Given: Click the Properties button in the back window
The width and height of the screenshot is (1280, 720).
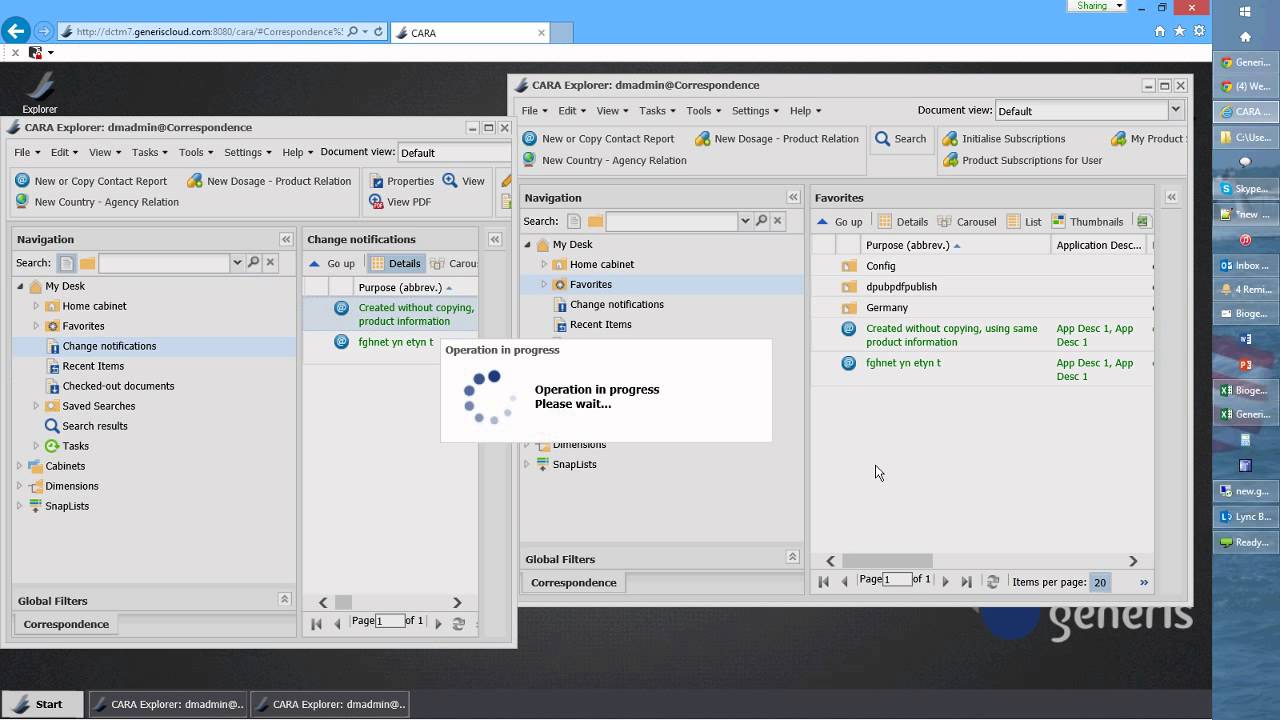Looking at the screenshot, I should (x=401, y=181).
